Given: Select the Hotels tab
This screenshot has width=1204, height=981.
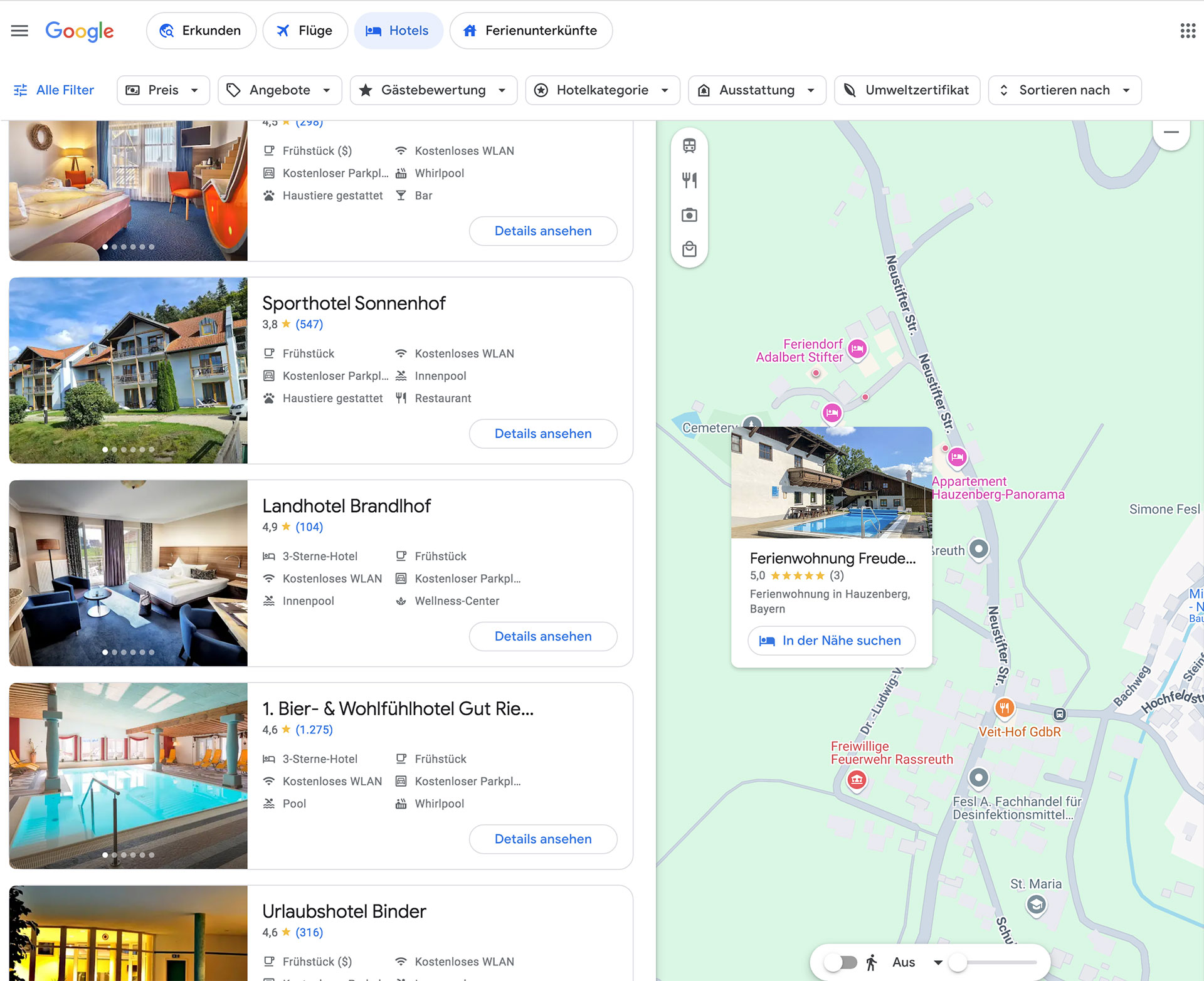Looking at the screenshot, I should point(398,31).
